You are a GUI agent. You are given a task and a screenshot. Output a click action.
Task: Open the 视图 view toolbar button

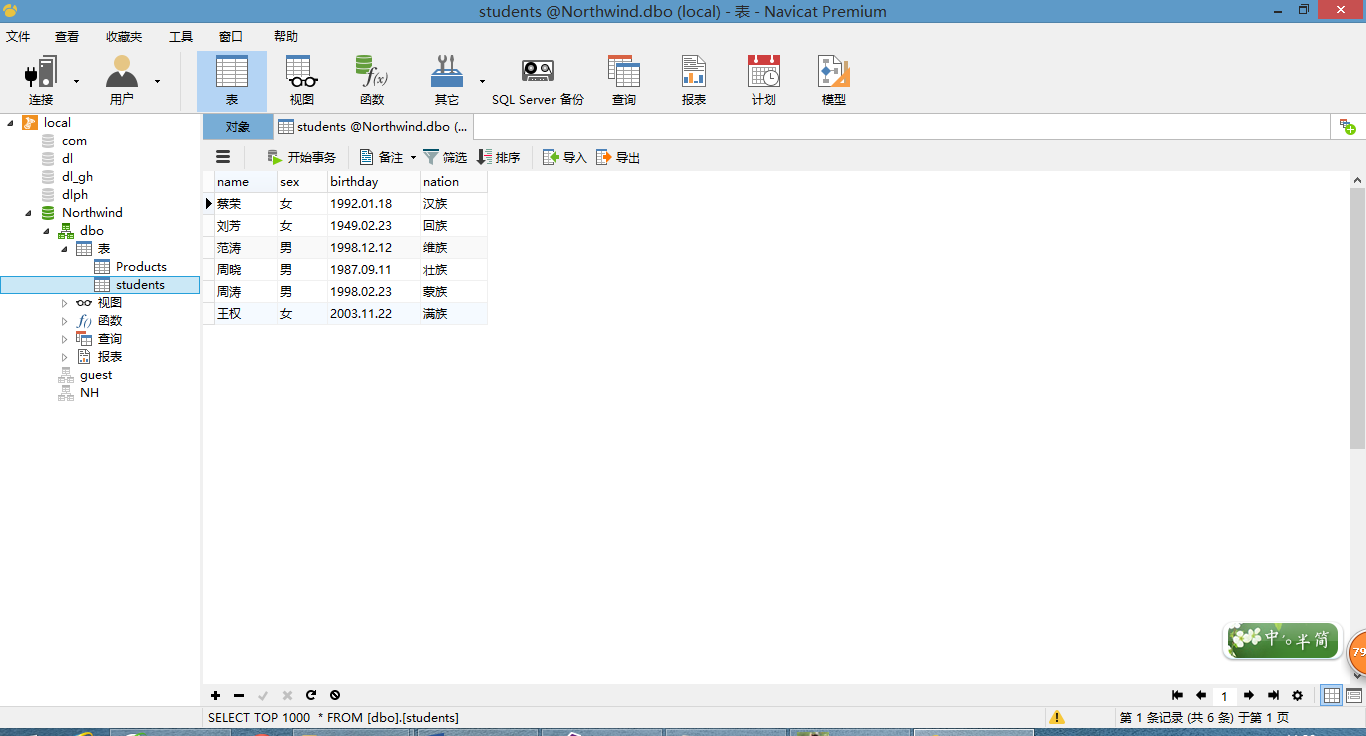click(302, 81)
